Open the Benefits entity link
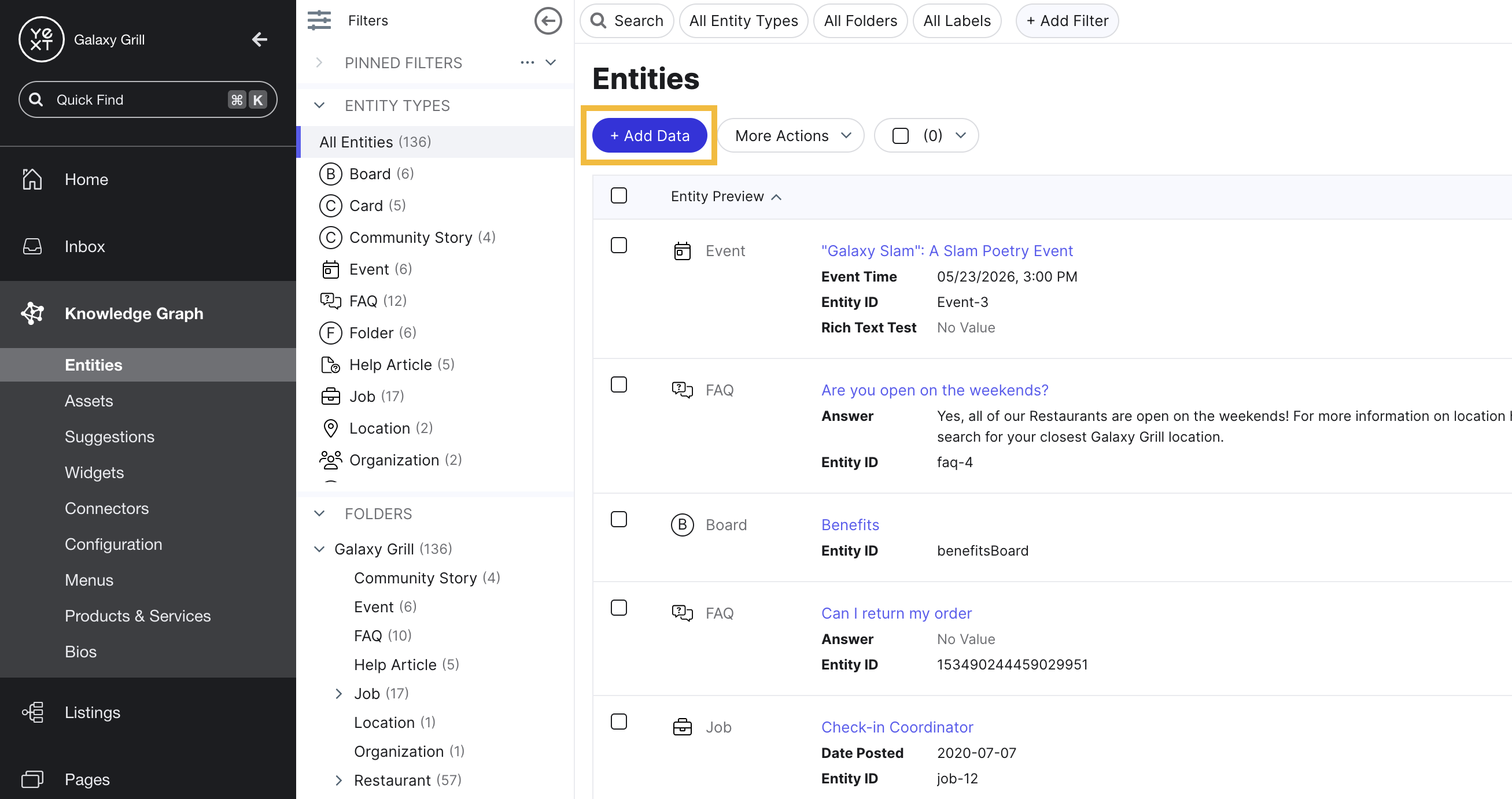The image size is (1512, 799). pos(849,524)
